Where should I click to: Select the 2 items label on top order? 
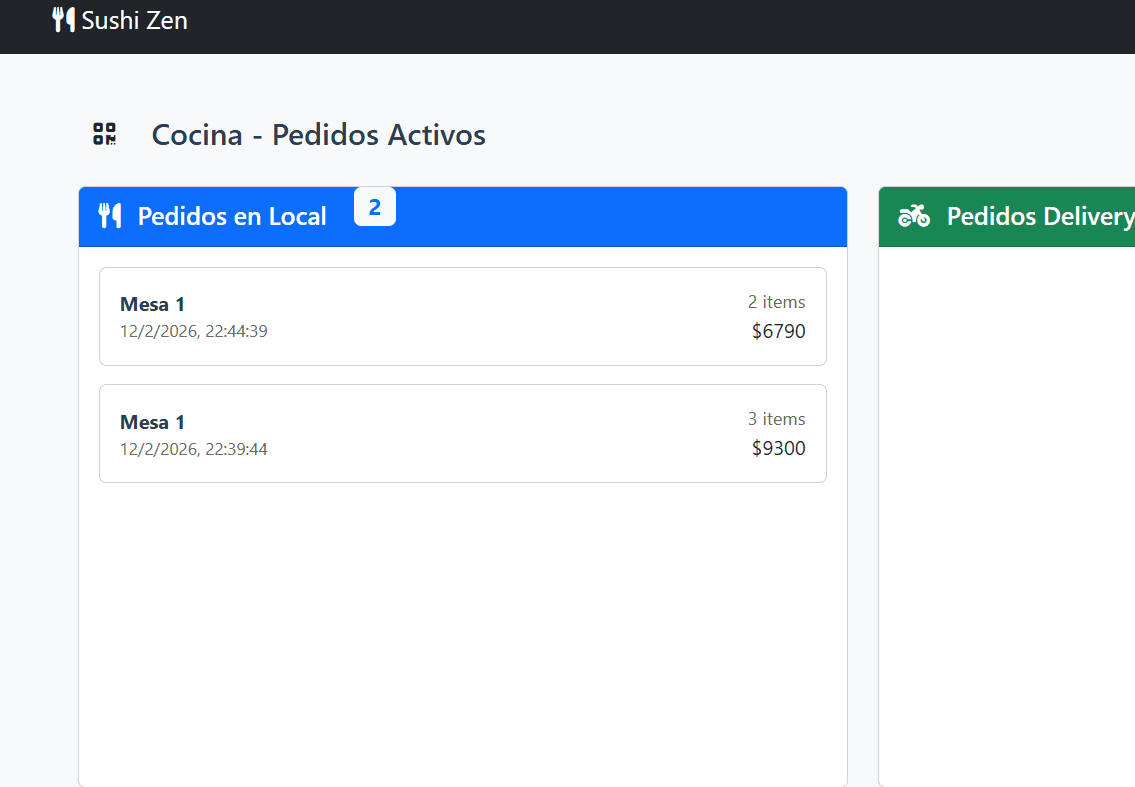(777, 302)
